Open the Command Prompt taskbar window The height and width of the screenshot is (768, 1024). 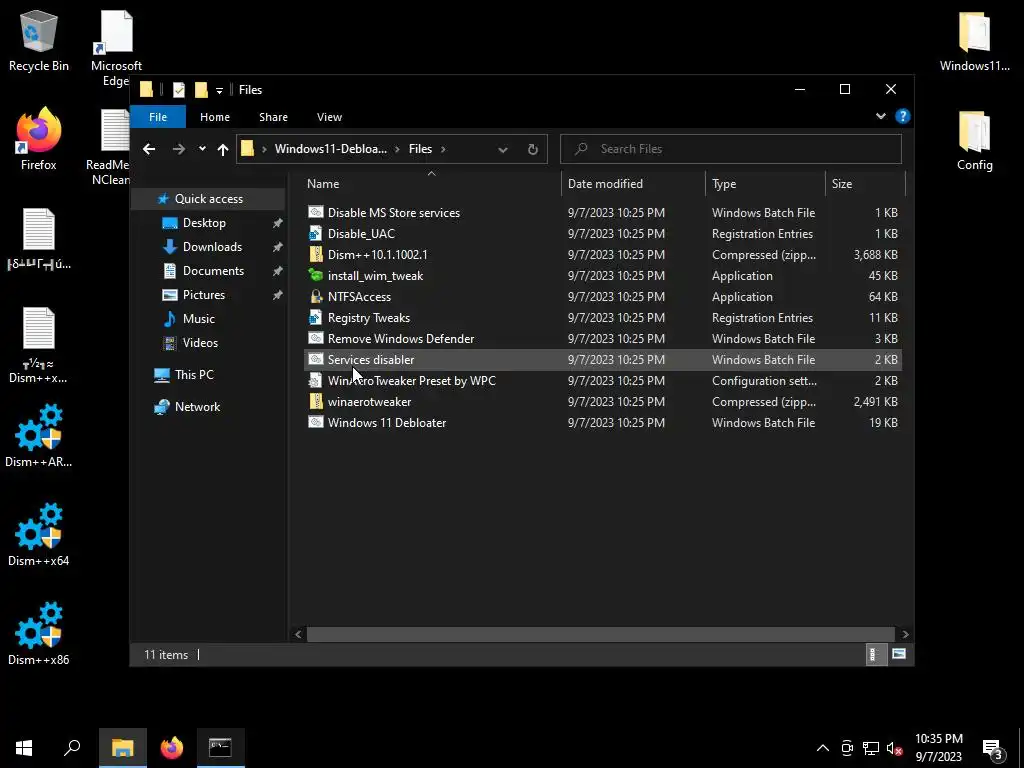coord(220,748)
